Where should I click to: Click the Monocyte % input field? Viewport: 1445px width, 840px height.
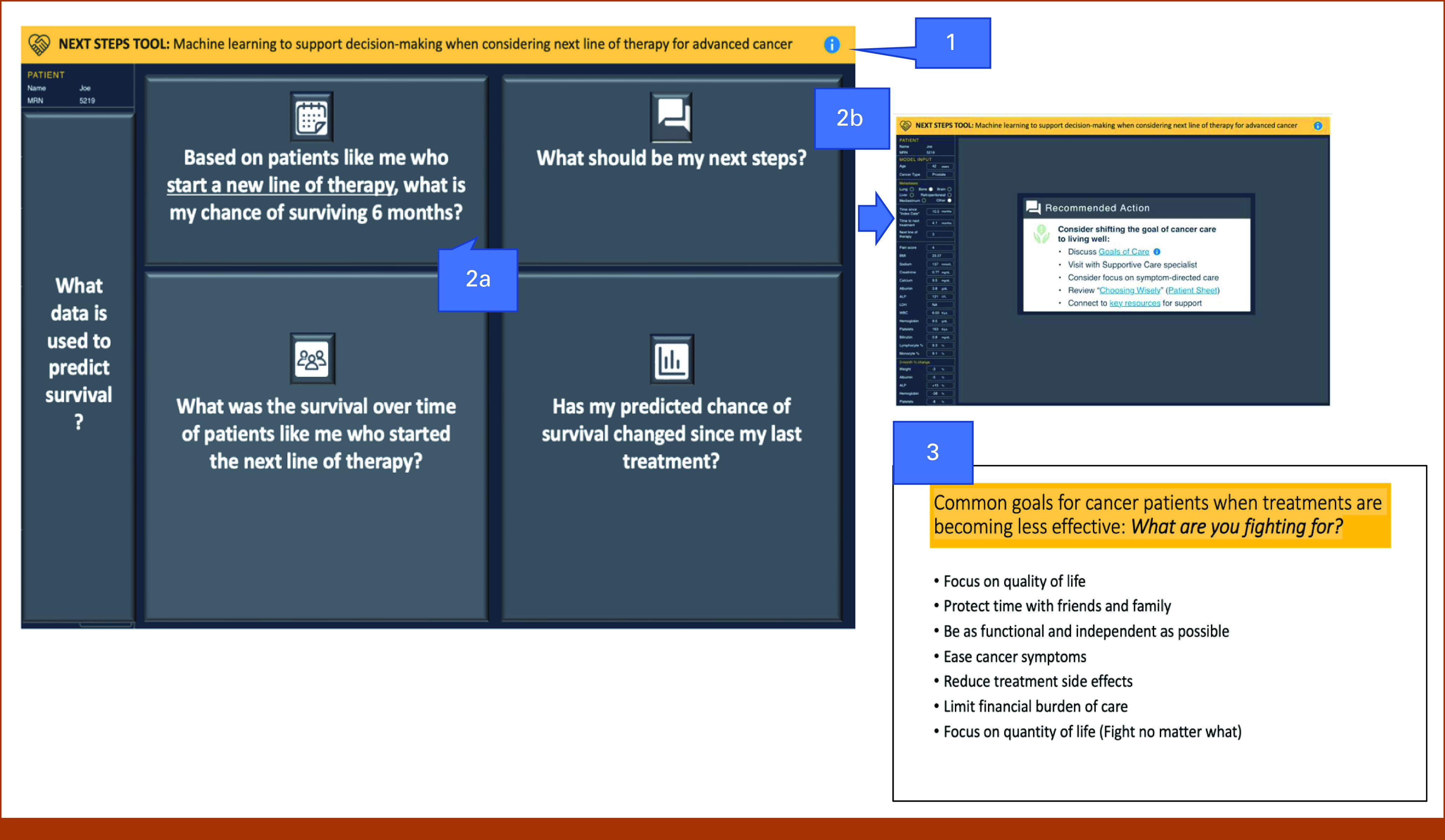pos(940,354)
